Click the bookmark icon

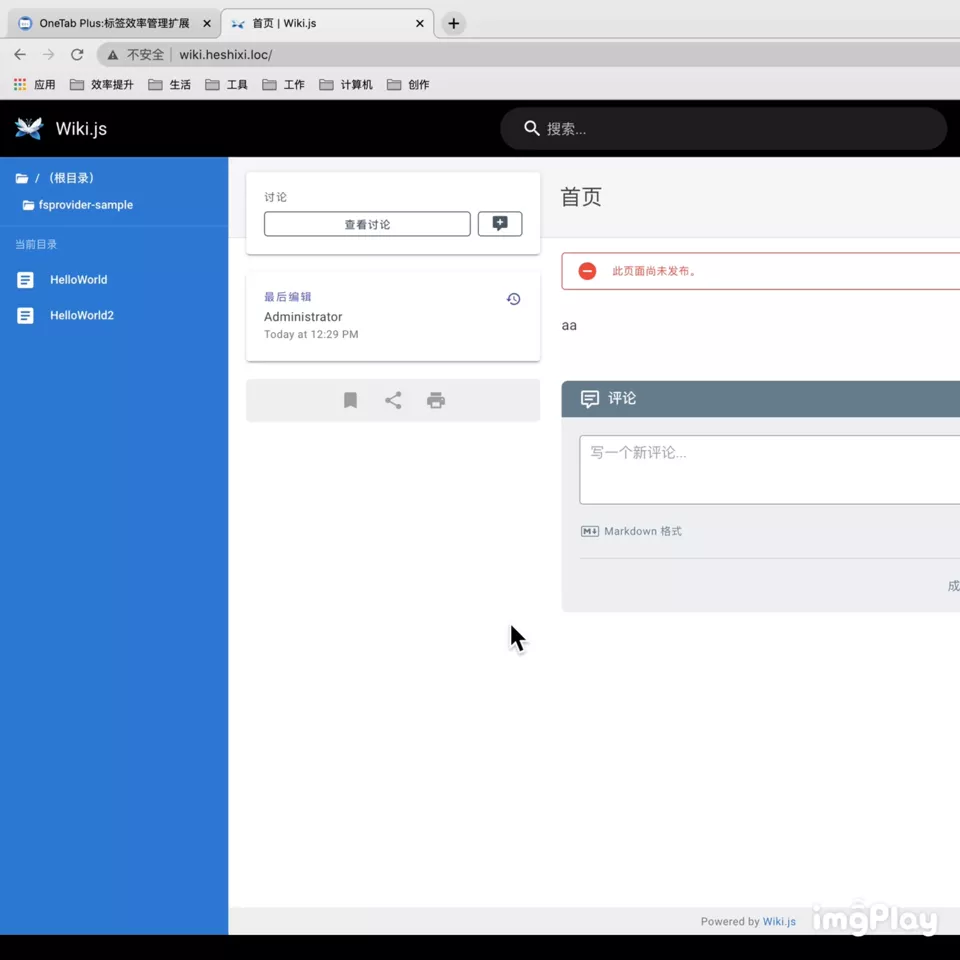point(350,400)
